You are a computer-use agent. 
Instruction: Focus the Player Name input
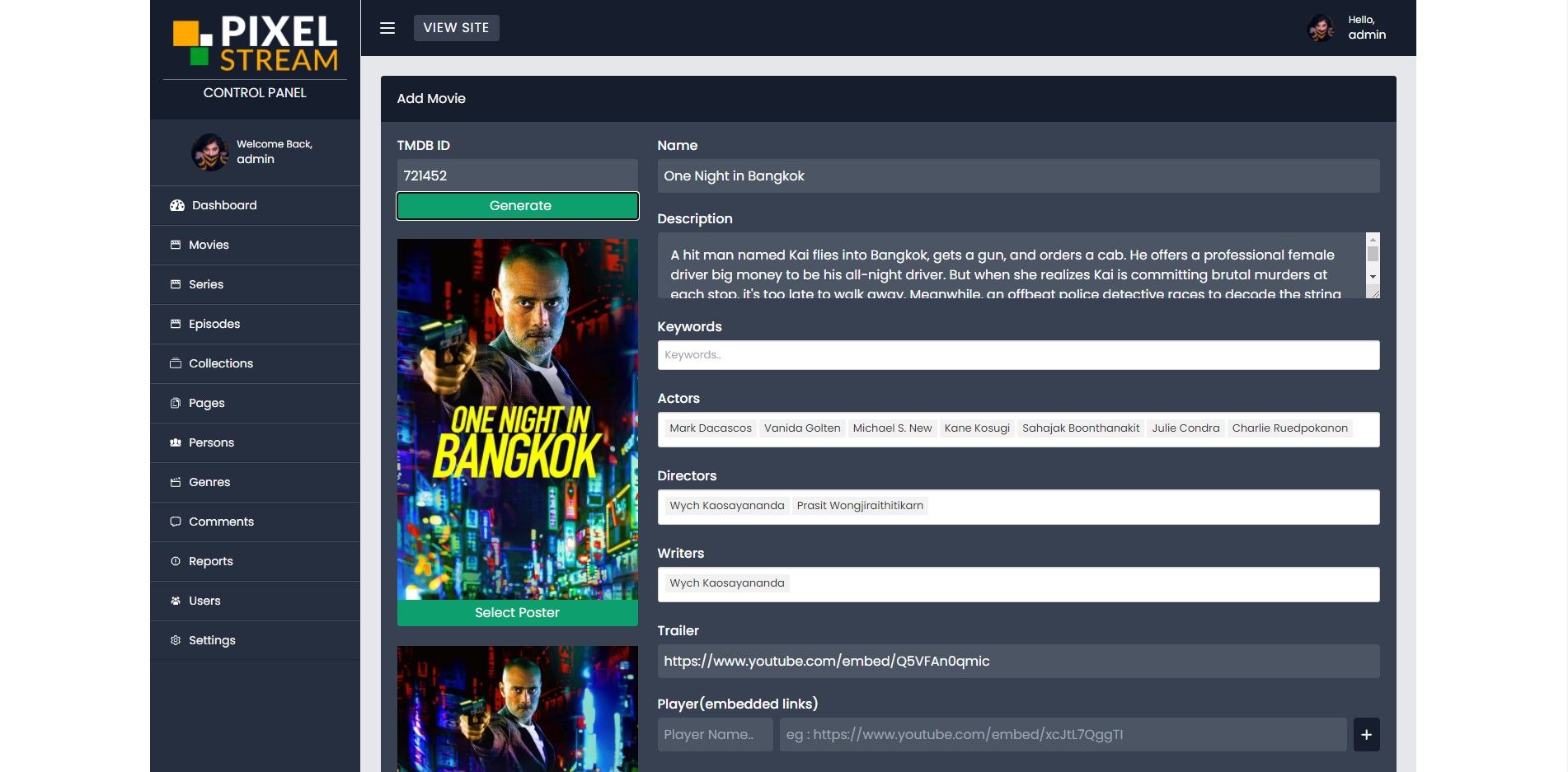pyautogui.click(x=716, y=734)
